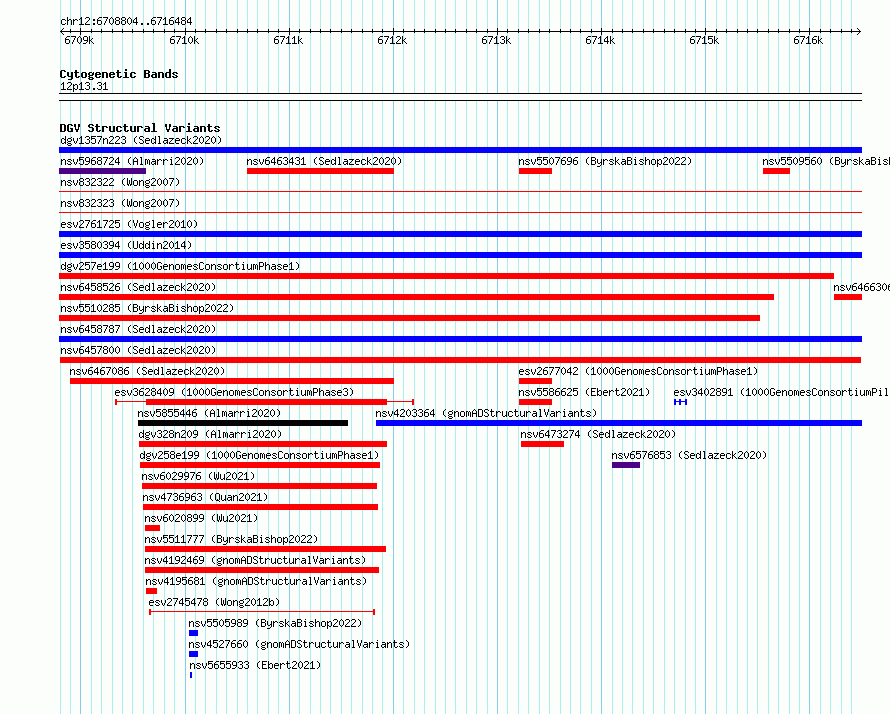The image size is (890, 714).
Task: Click the DGV Structural Variants track title
Action: [140, 128]
